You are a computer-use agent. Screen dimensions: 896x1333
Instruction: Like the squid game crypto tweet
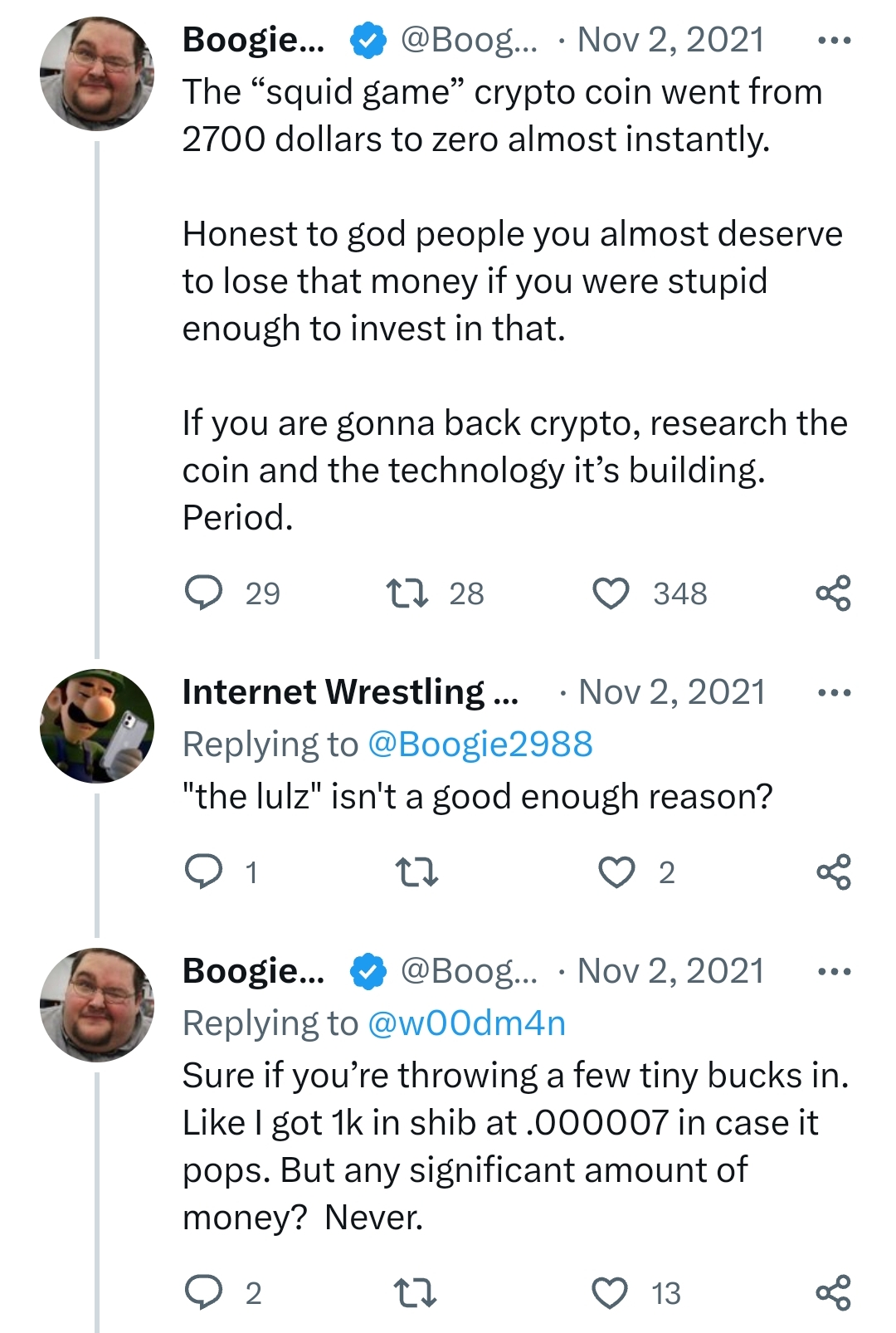tap(611, 593)
